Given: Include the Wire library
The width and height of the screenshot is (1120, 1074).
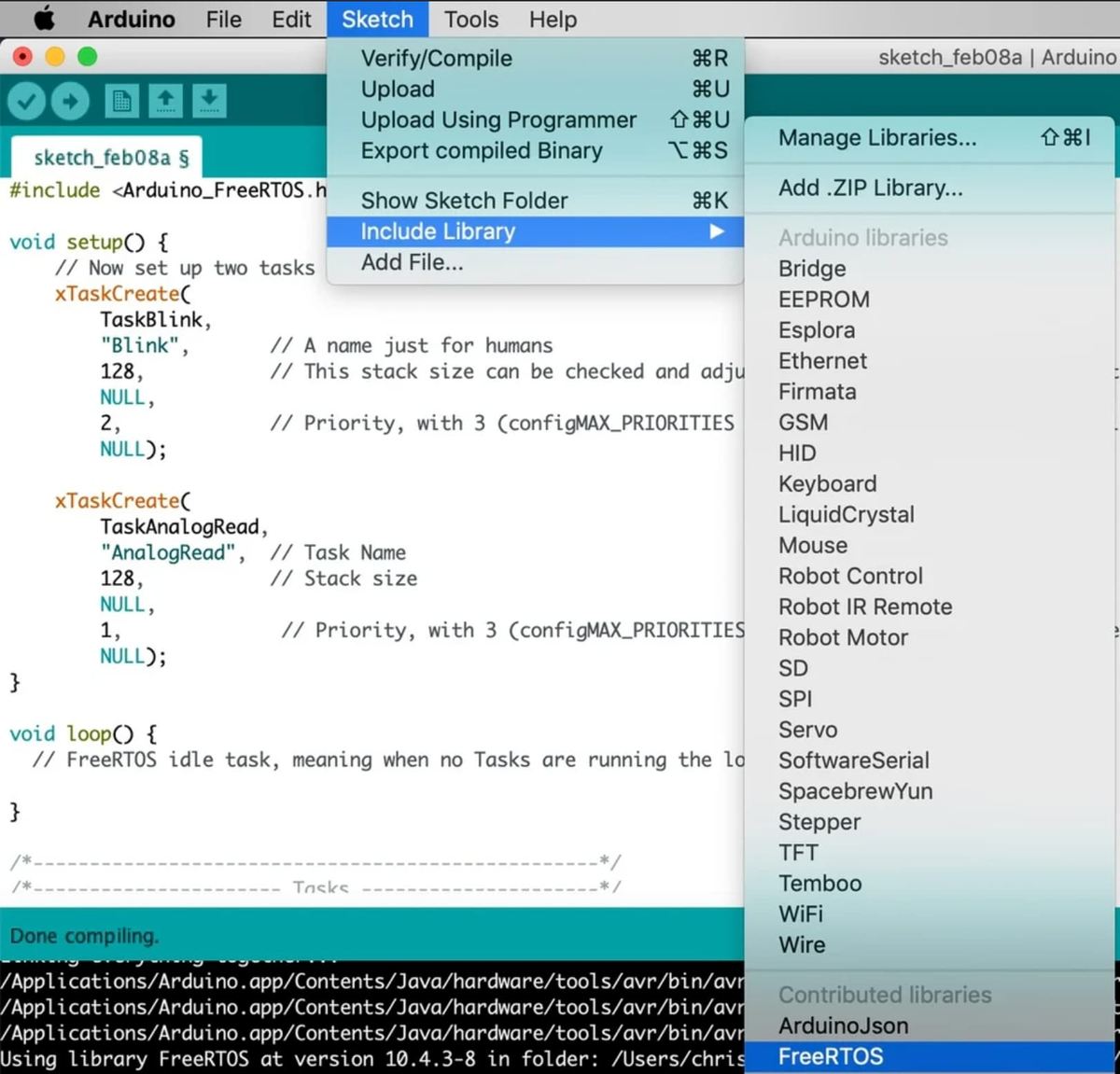Looking at the screenshot, I should pos(930,945).
